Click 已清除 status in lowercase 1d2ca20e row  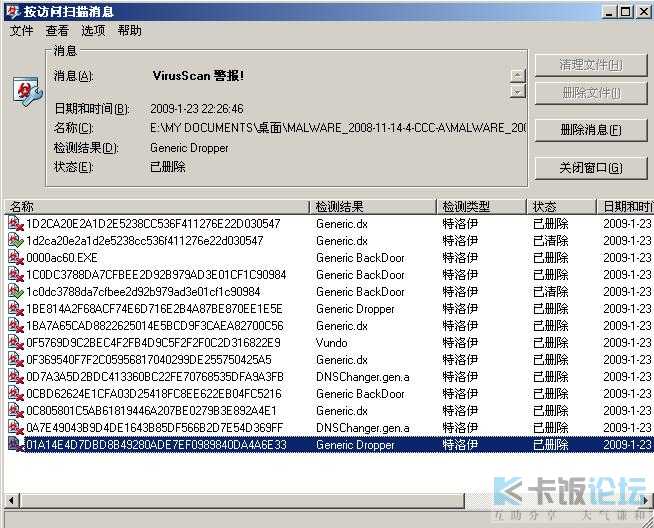click(x=551, y=241)
